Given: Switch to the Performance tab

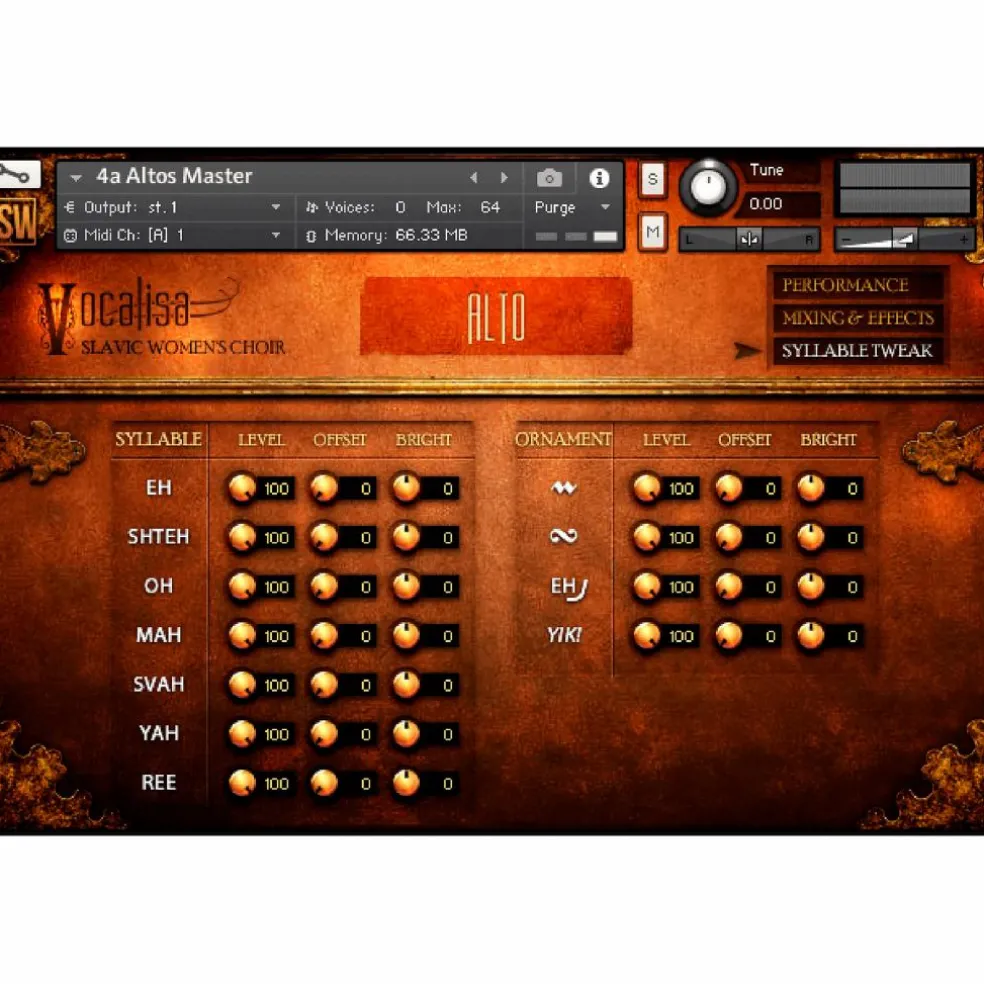Looking at the screenshot, I should click(x=857, y=286).
